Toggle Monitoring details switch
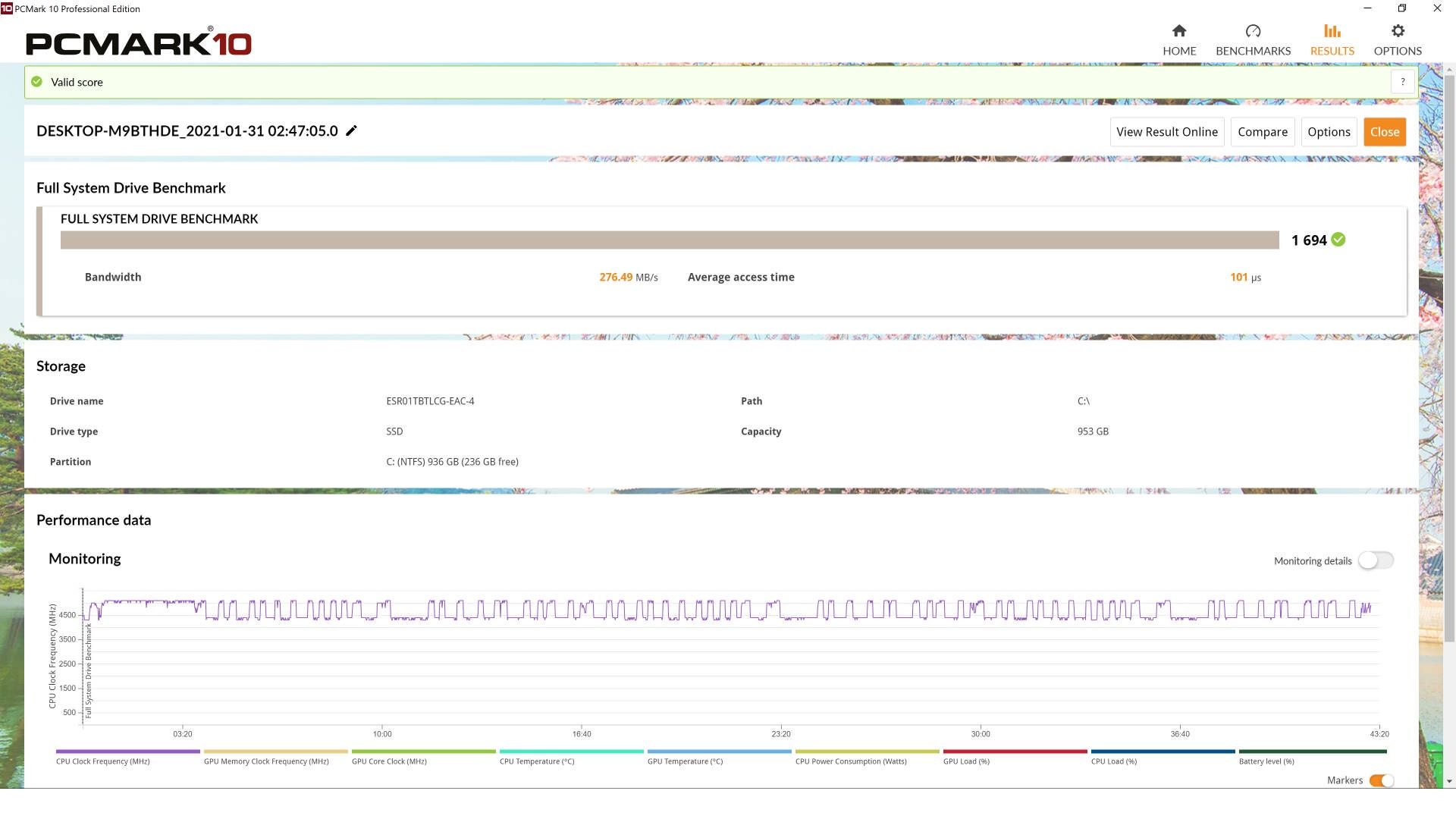The width and height of the screenshot is (1456, 819). 1376,560
